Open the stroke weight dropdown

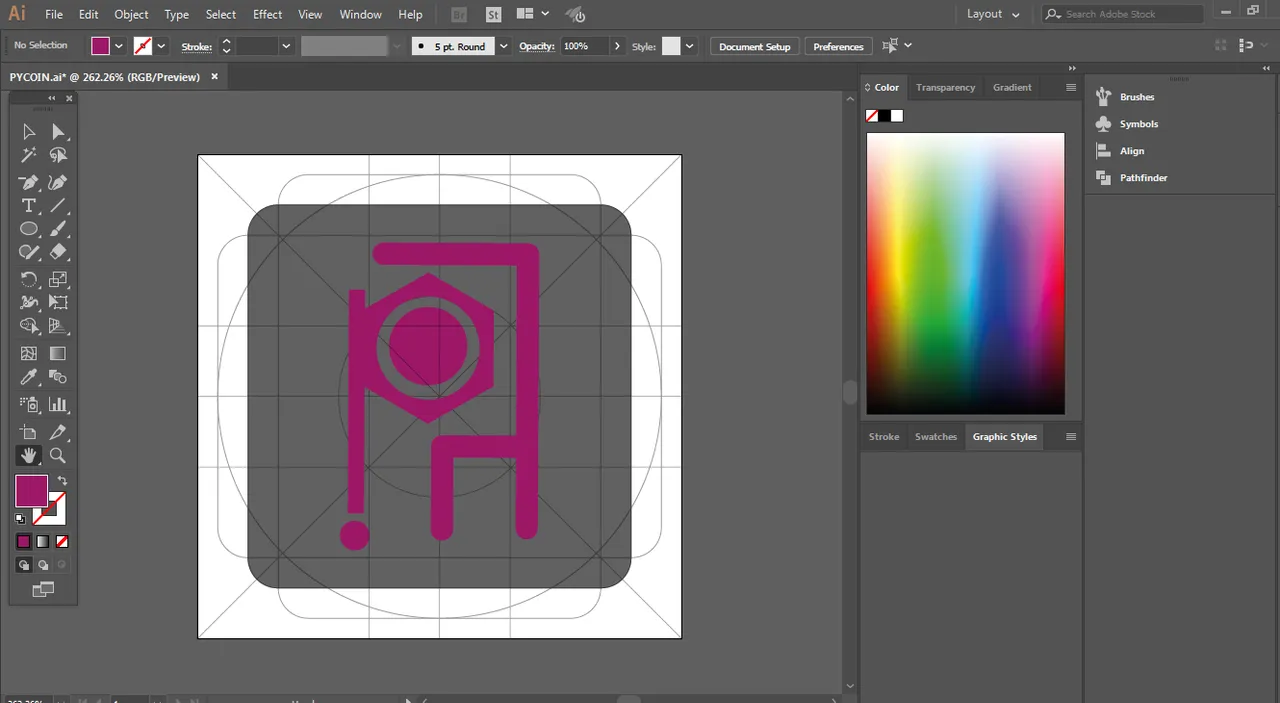click(286, 46)
